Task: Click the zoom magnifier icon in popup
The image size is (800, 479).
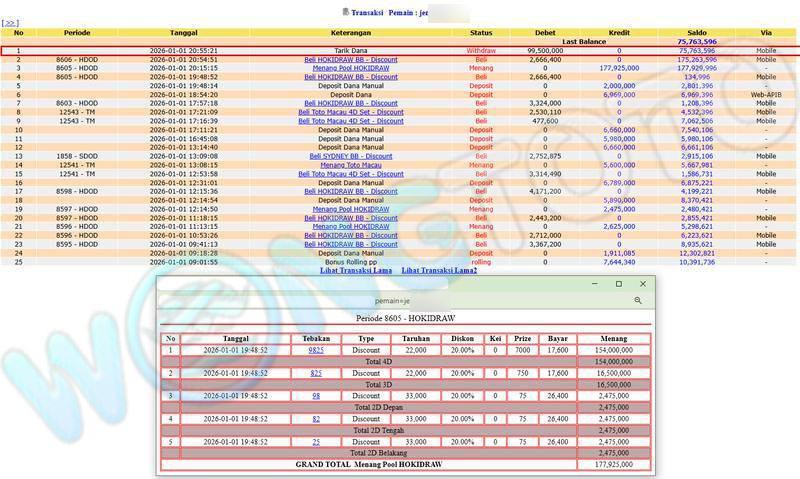Action: (x=638, y=300)
